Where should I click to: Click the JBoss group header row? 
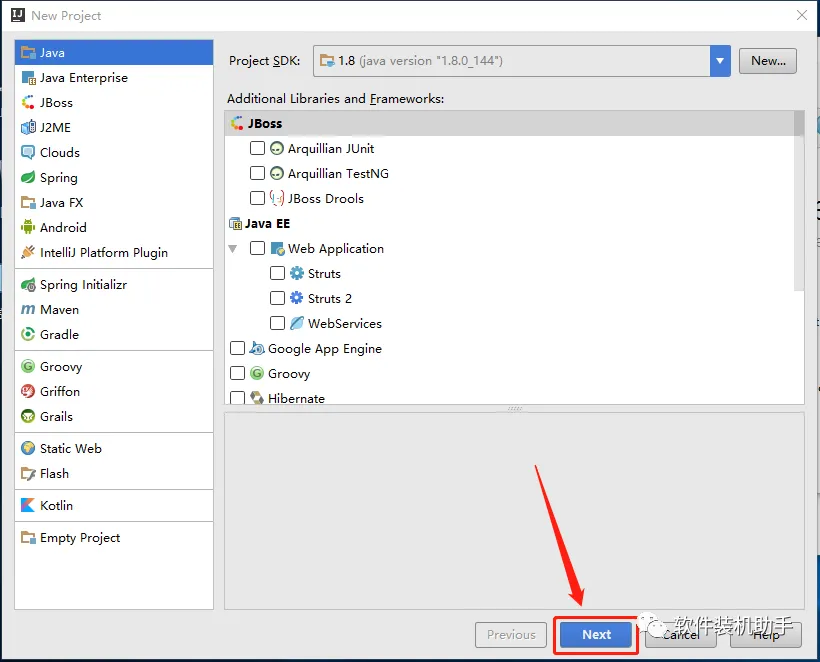click(509, 123)
